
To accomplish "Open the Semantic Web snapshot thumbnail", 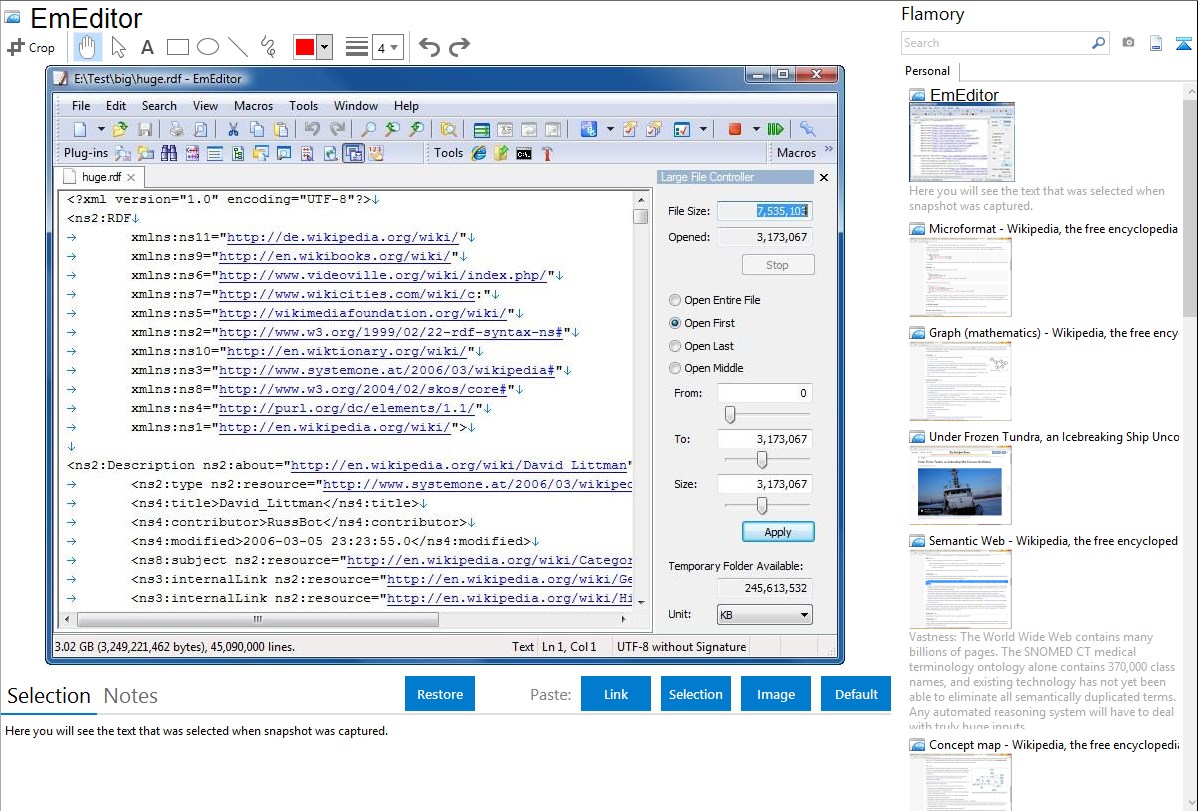I will click(960, 589).
